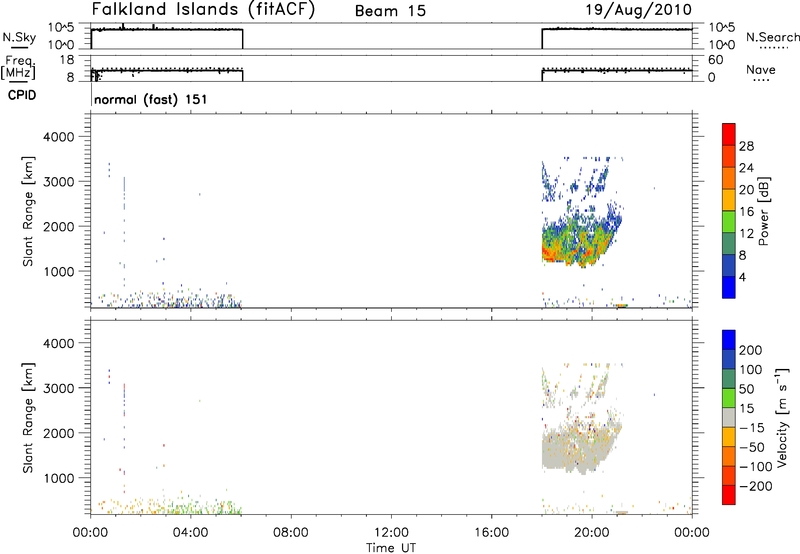Pick the grey -15 to 15 Velocity segment
Viewport: 800px width, 554px height.
729,417
